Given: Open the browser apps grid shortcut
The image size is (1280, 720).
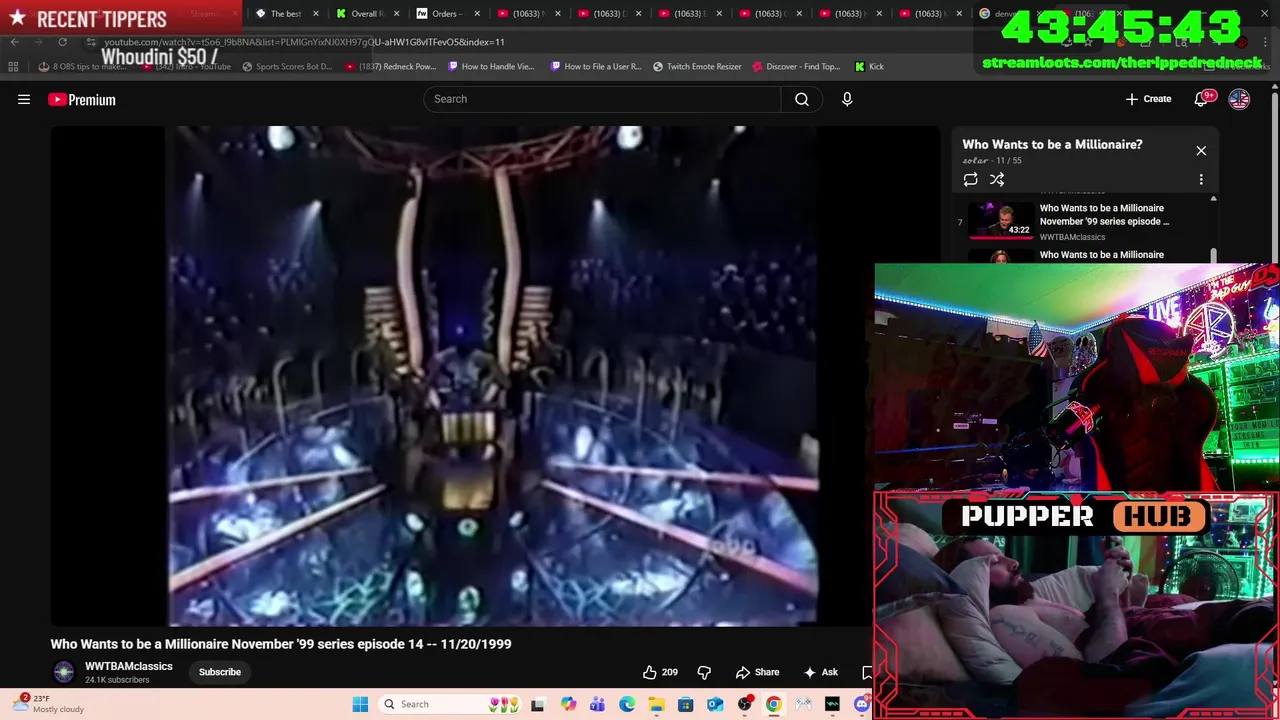Looking at the screenshot, I should [x=13, y=67].
